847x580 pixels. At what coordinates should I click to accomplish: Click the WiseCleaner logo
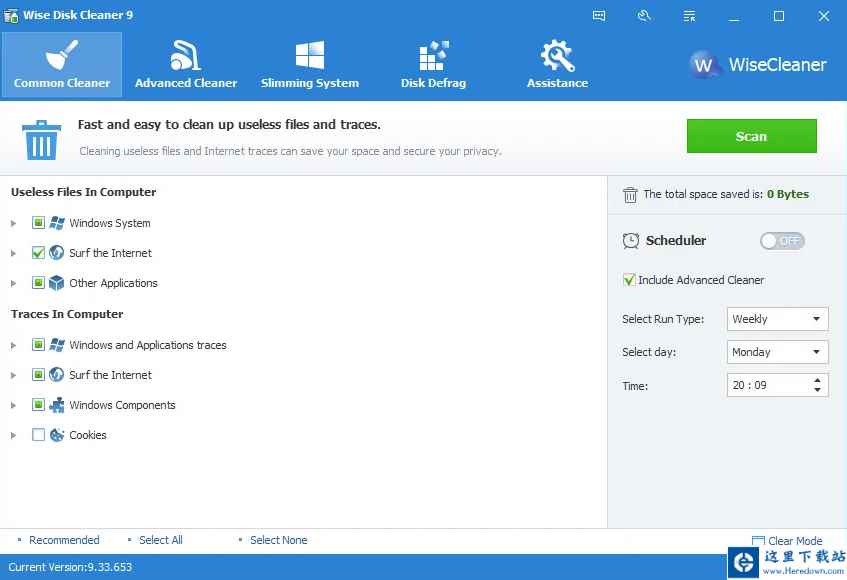pos(758,64)
